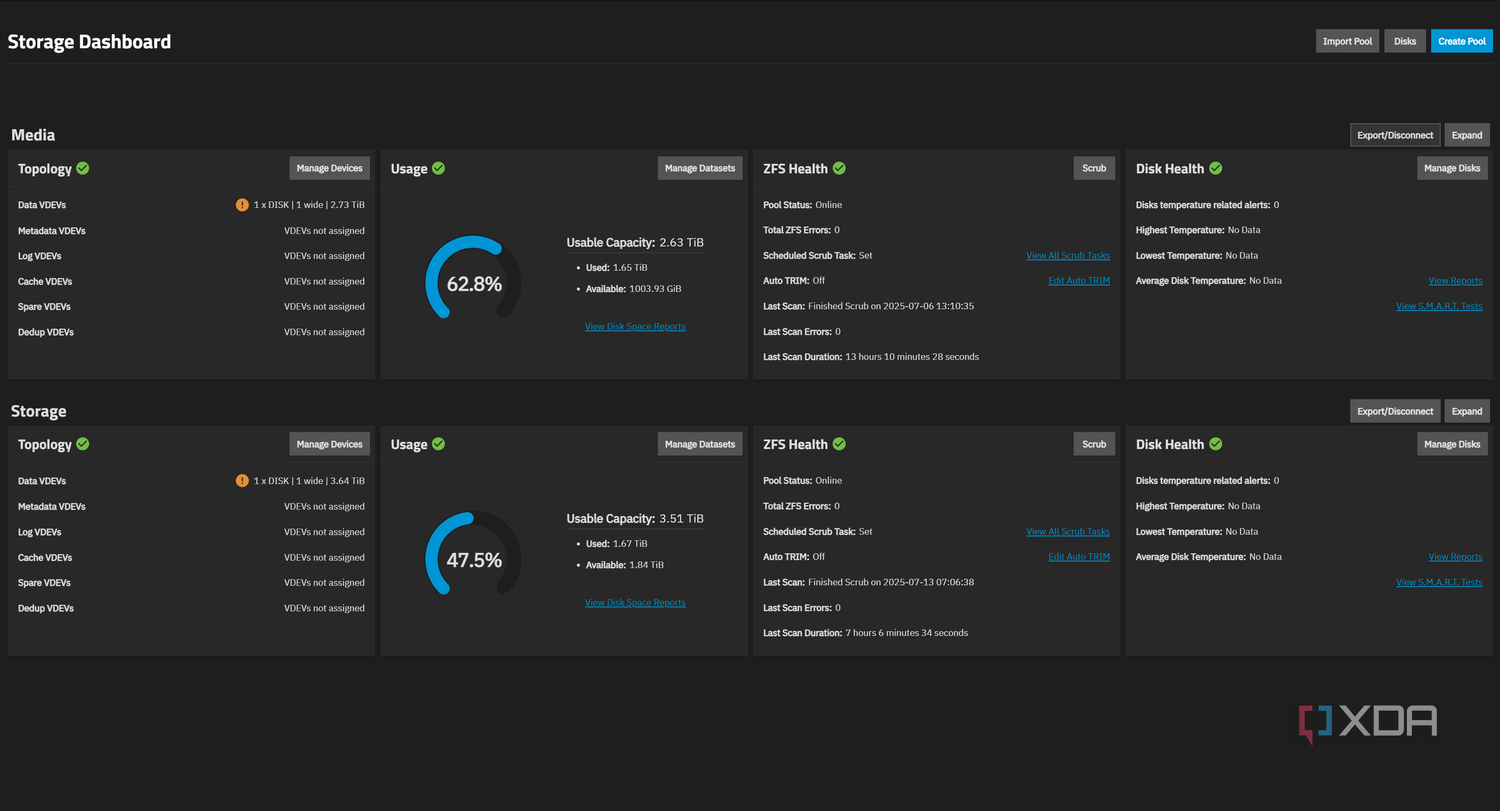Click the orange warning icon on Media Data VDEVs
Viewport: 1500px width, 811px height.
tap(242, 205)
